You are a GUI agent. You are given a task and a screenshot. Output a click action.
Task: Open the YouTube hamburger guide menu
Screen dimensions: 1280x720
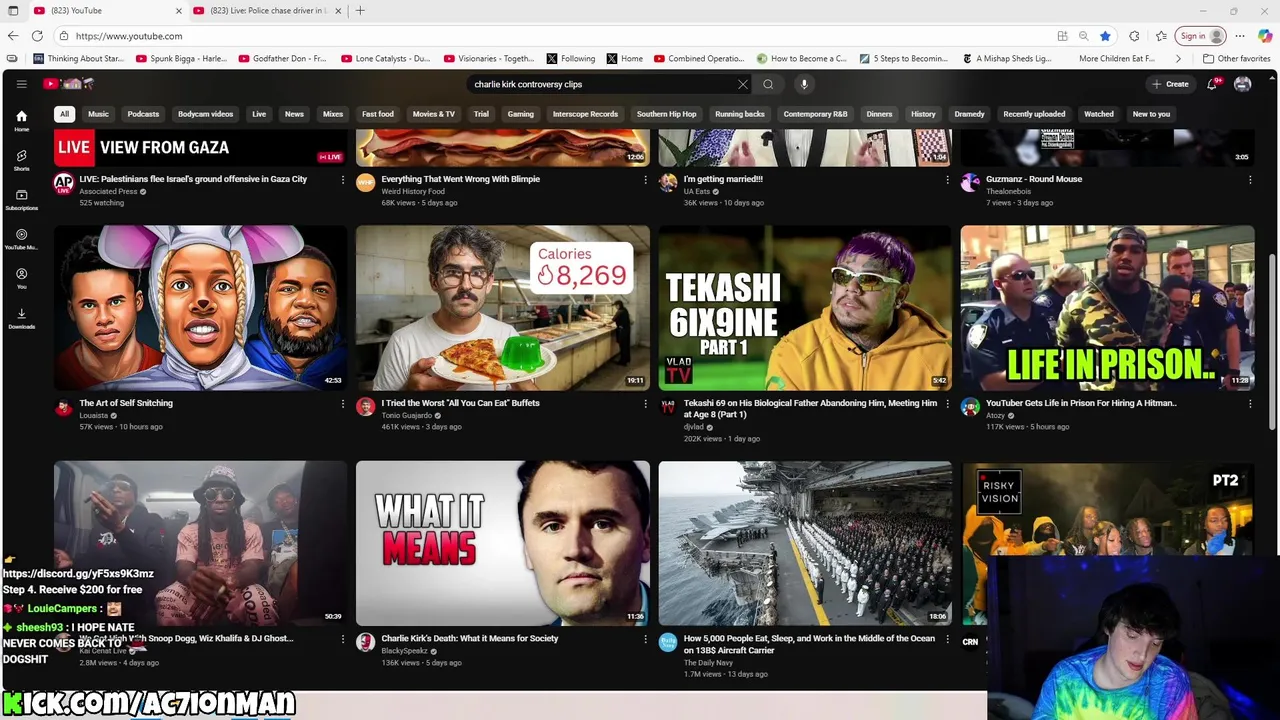click(21, 84)
